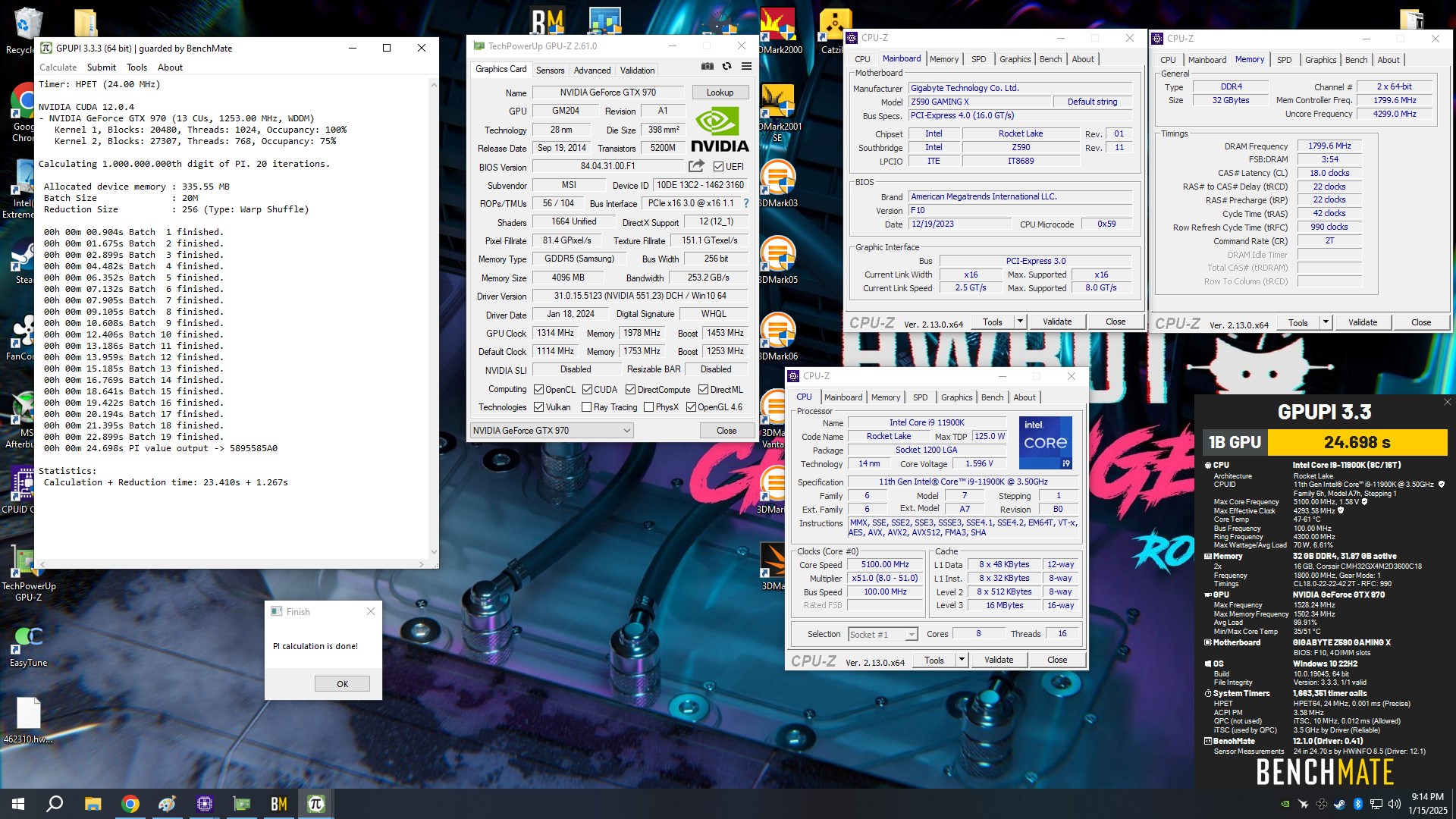
Task: Open 3DMark03 desktop icon
Action: click(x=778, y=184)
